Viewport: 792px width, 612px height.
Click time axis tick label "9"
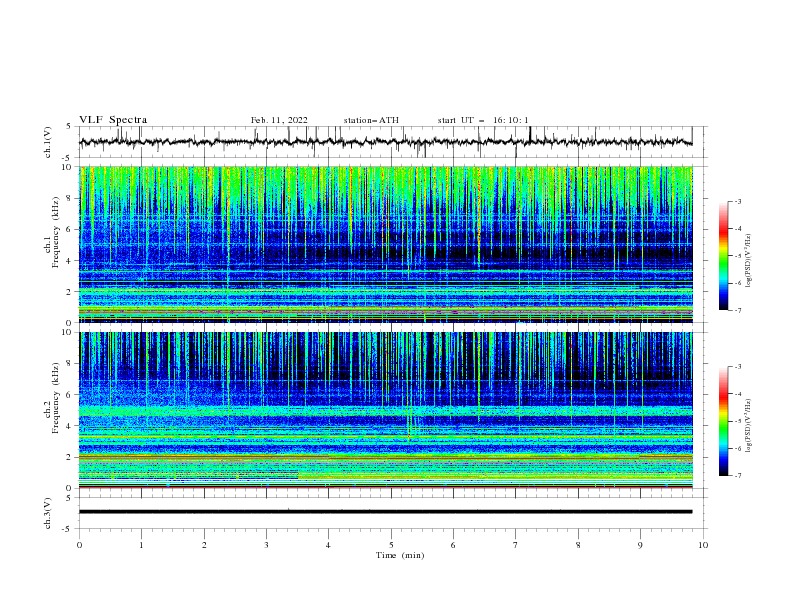(640, 545)
